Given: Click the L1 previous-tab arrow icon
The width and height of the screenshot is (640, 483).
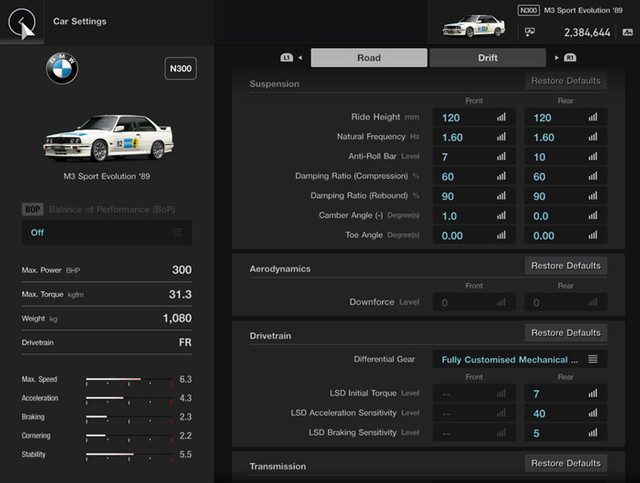Looking at the screenshot, I should click(x=289, y=58).
